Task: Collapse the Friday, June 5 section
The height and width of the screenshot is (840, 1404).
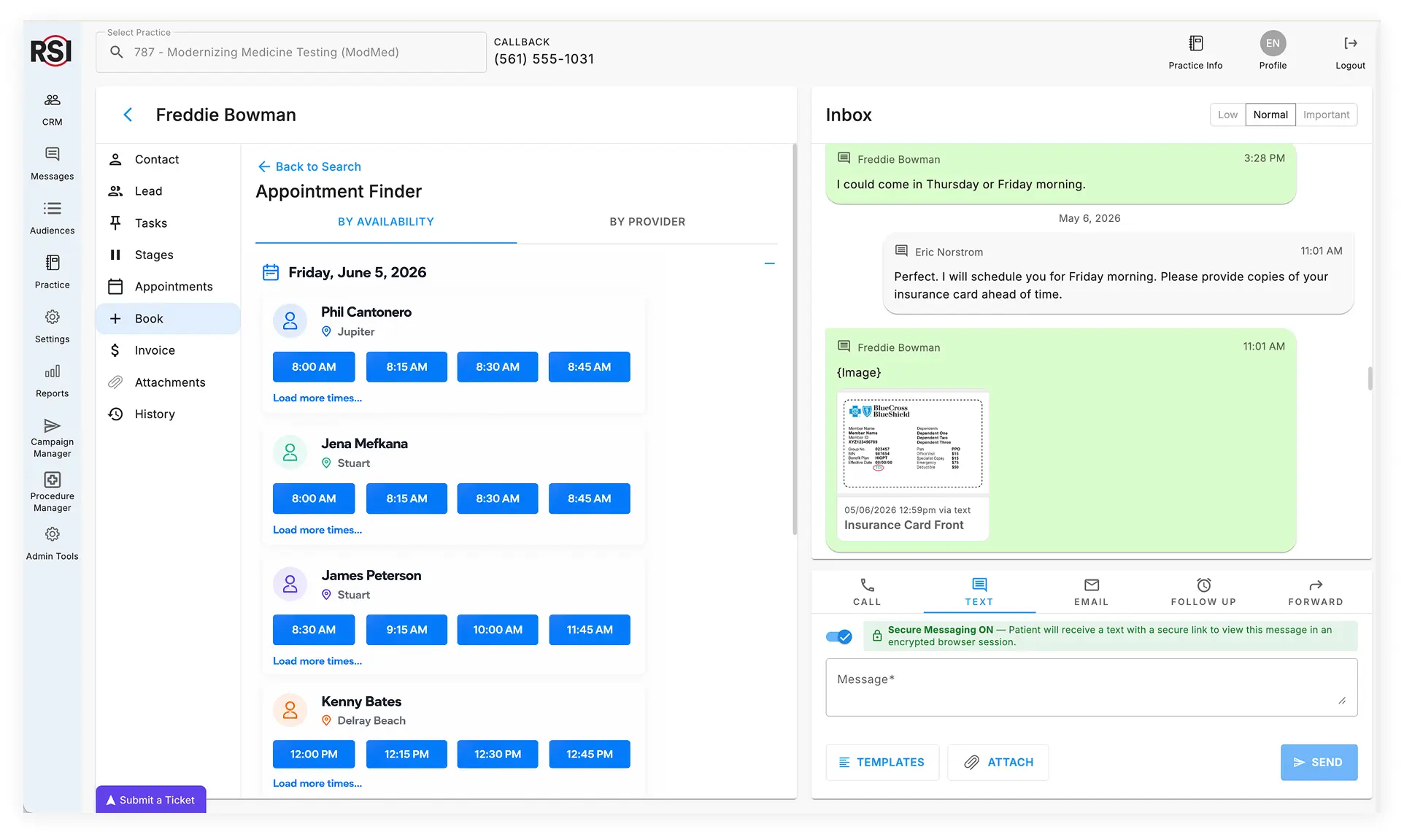Action: coord(769,263)
